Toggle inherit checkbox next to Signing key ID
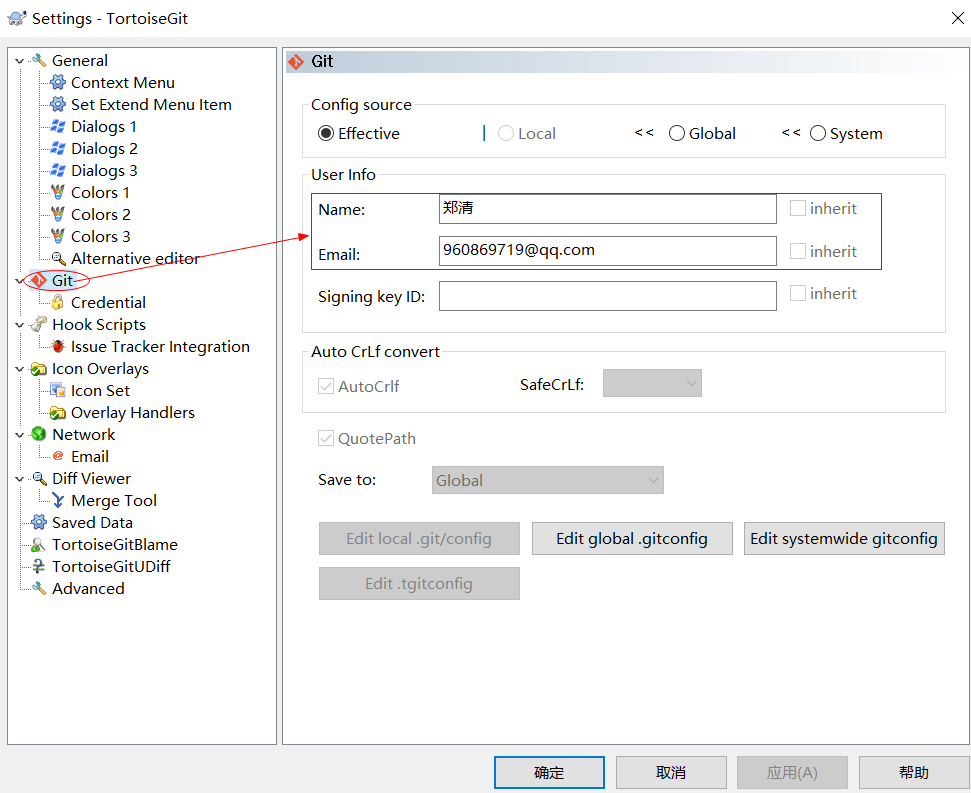This screenshot has height=793, width=971. 798,293
